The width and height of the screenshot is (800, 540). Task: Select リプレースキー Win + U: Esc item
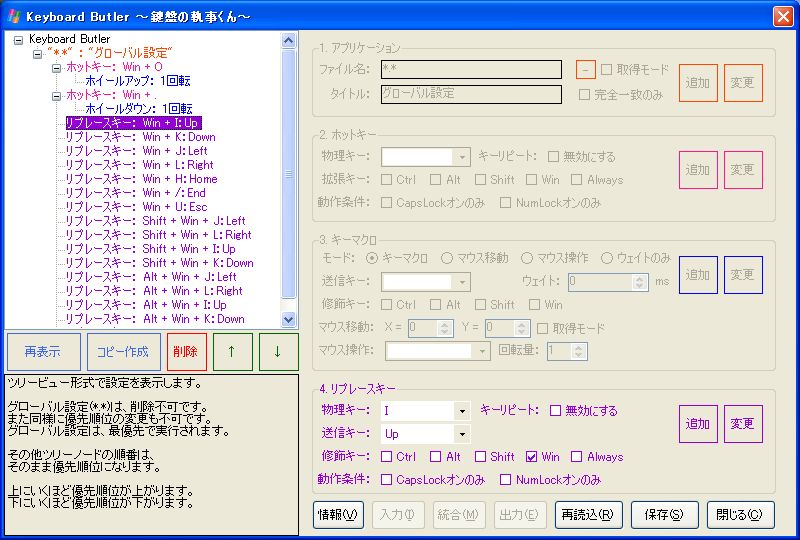pyautogui.click(x=136, y=207)
